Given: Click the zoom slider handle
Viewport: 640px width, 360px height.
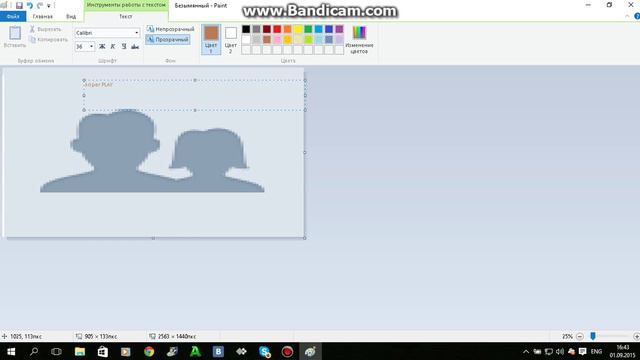Looking at the screenshot, I should pyautogui.click(x=593, y=336).
